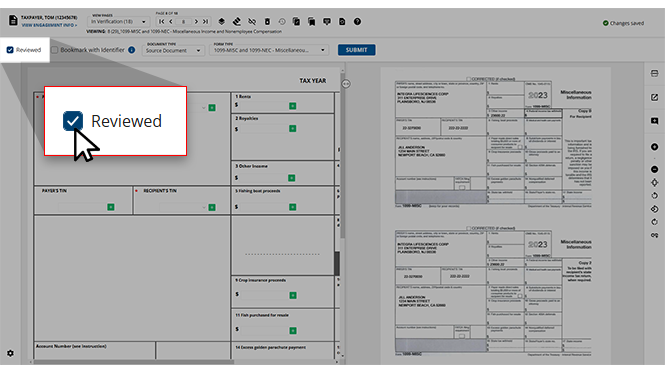Go to the next page
Viewport: 665px width, 365px height.
click(x=196, y=22)
